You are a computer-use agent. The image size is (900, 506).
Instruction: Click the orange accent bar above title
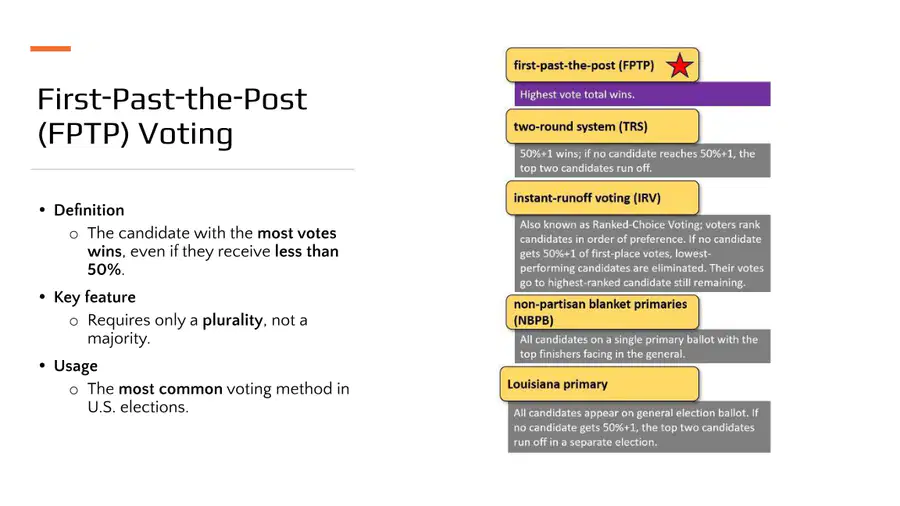tap(51, 49)
